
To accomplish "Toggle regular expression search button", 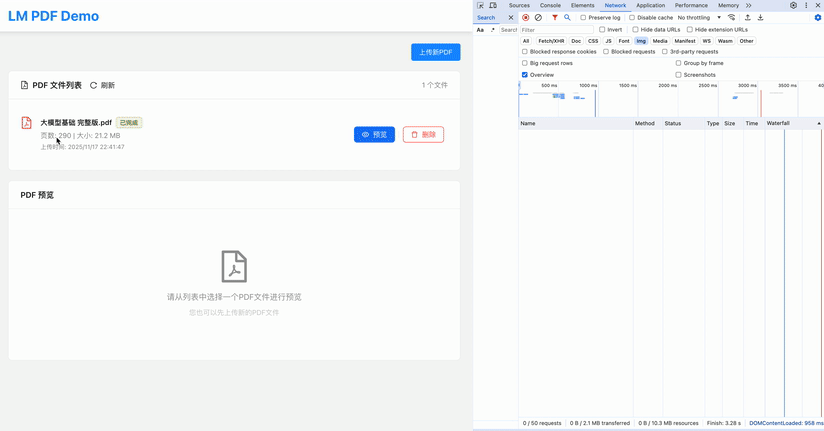I will [x=492, y=30].
